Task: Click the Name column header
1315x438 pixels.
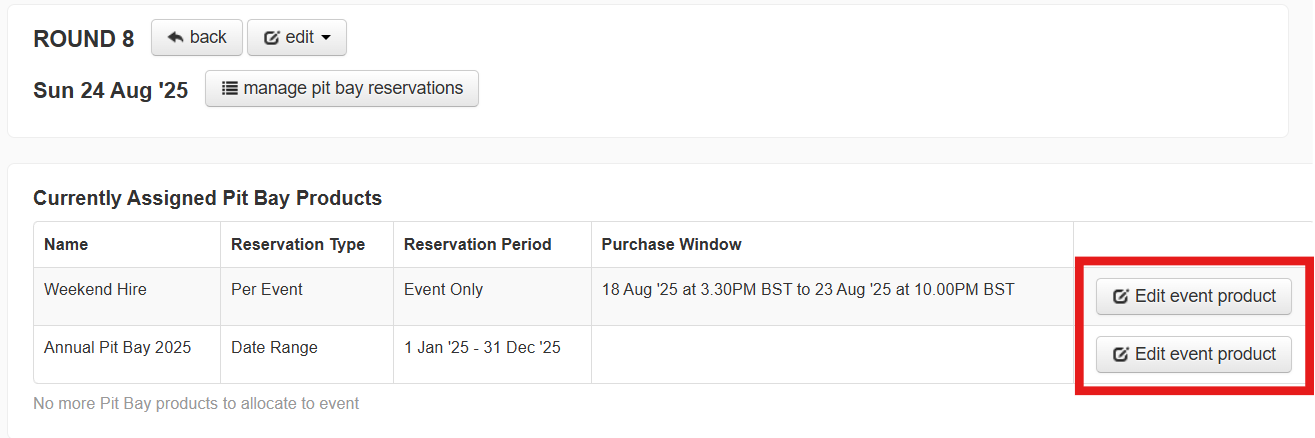Action: coord(66,244)
